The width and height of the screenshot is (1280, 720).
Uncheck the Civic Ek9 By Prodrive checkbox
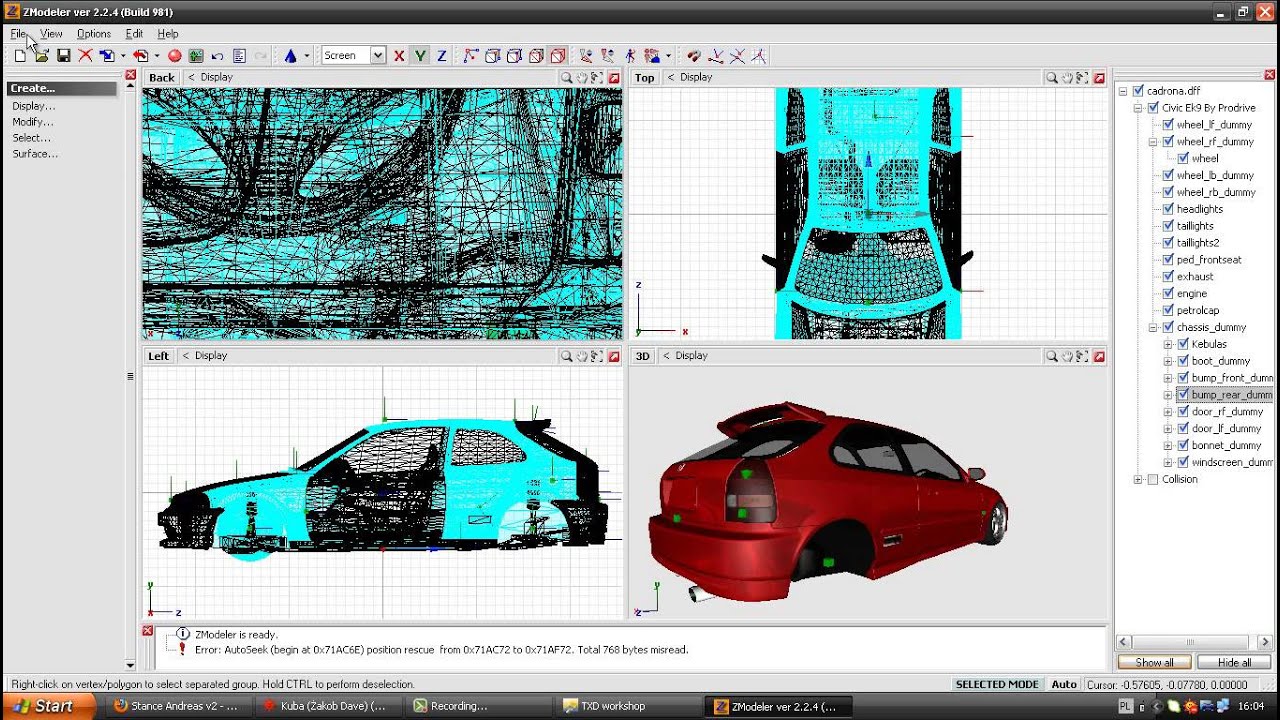[x=1153, y=108]
